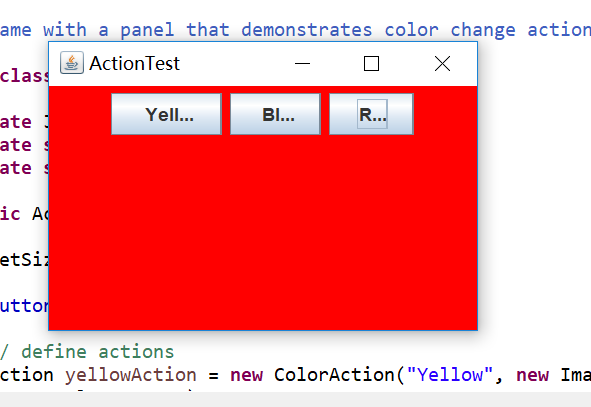591x407 pixels.
Task: Click the equals sign after yellowAction
Action: pyautogui.click(x=213, y=376)
